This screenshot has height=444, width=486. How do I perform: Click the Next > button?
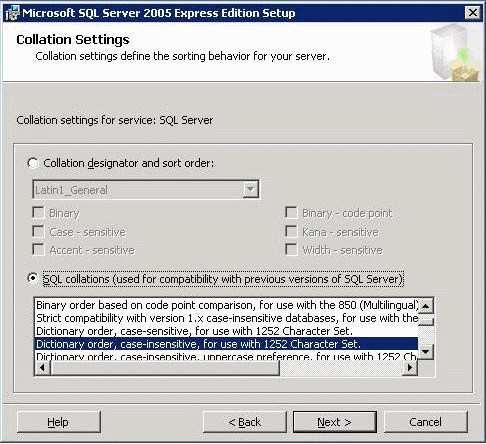click(x=335, y=422)
